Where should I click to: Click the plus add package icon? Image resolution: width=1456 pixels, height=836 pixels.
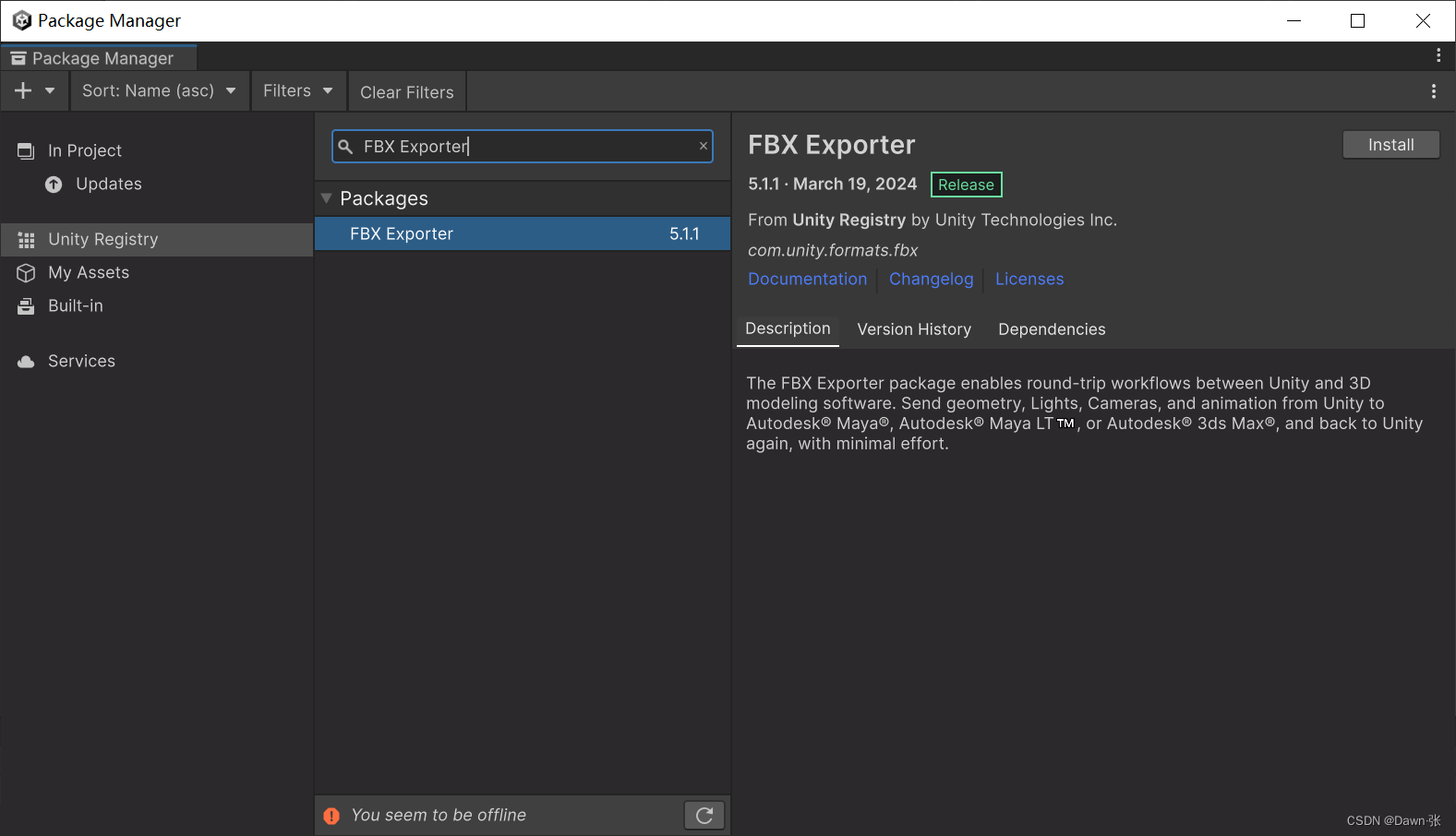23,90
